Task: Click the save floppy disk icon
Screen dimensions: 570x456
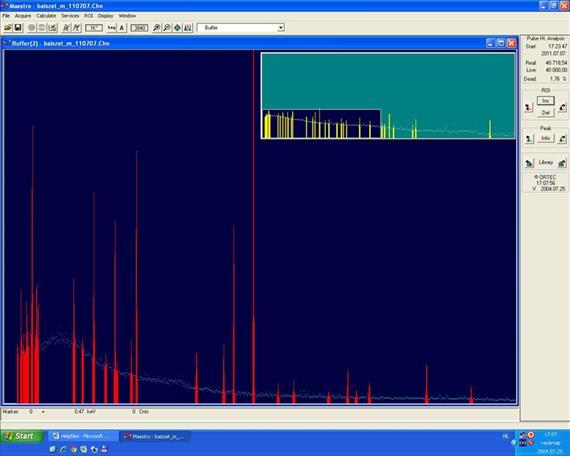Action: point(18,28)
